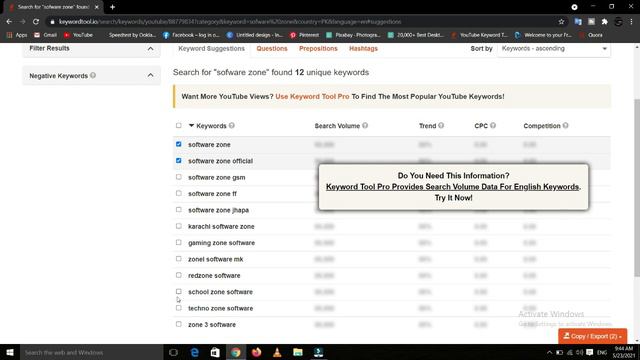Sort by Search Volume column header

[x=337, y=126]
